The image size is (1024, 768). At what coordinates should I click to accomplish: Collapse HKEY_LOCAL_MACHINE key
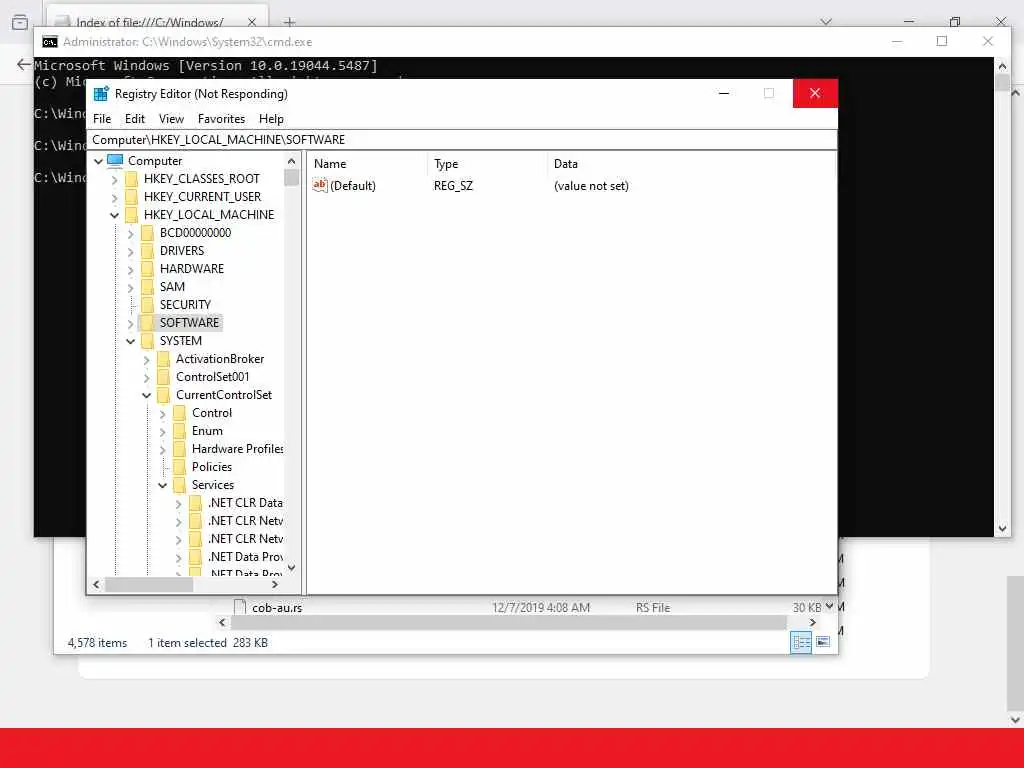pyautogui.click(x=114, y=215)
